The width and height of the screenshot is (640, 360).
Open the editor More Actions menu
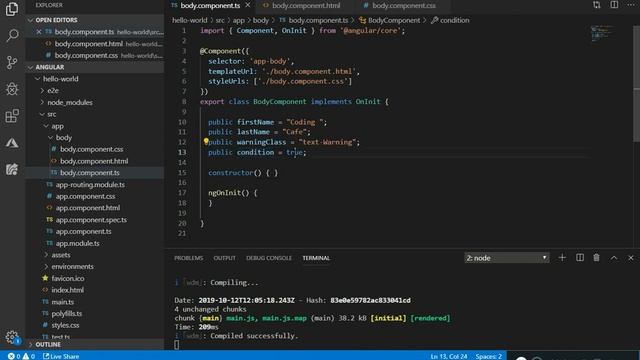[631, 5]
